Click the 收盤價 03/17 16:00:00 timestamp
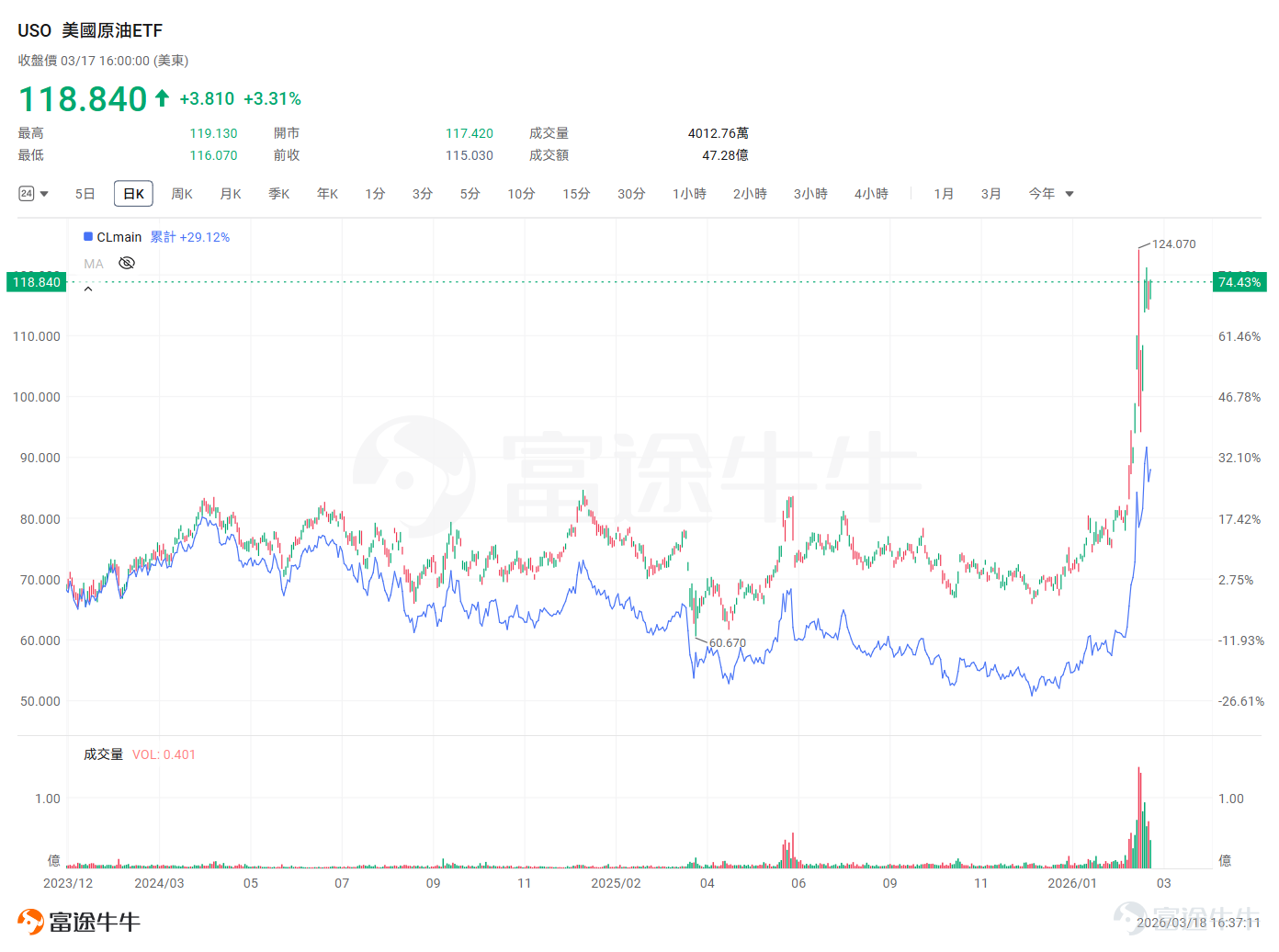This screenshot has height=952, width=1279. [x=103, y=61]
